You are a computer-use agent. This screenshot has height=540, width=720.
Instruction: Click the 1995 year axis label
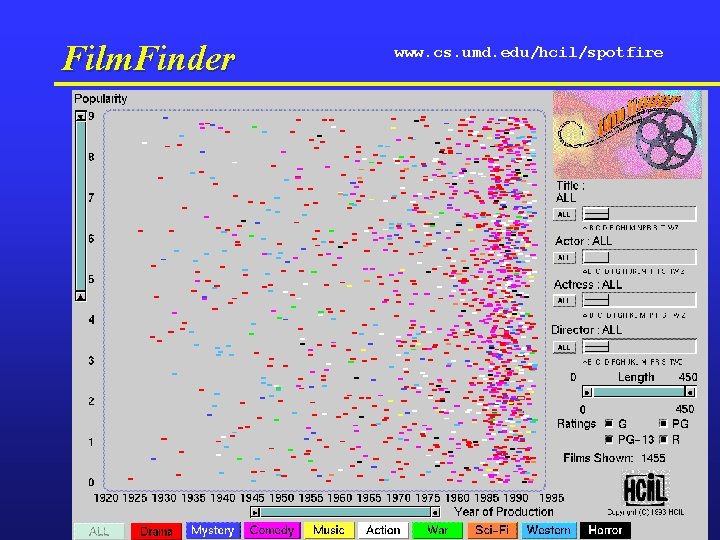551,498
